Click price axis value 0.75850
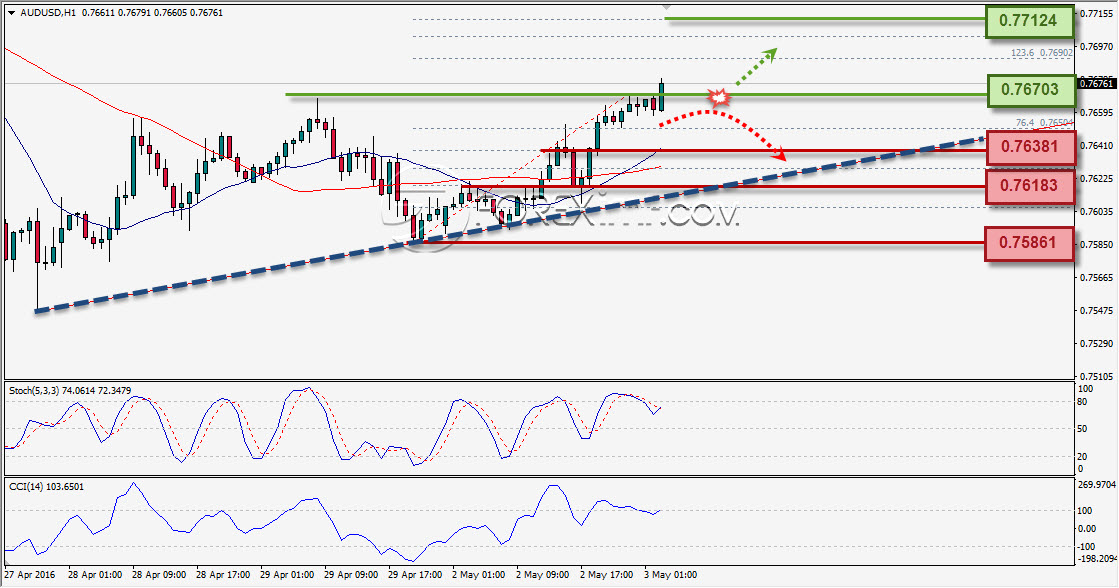The width and height of the screenshot is (1119, 588). pyautogui.click(x=1097, y=245)
